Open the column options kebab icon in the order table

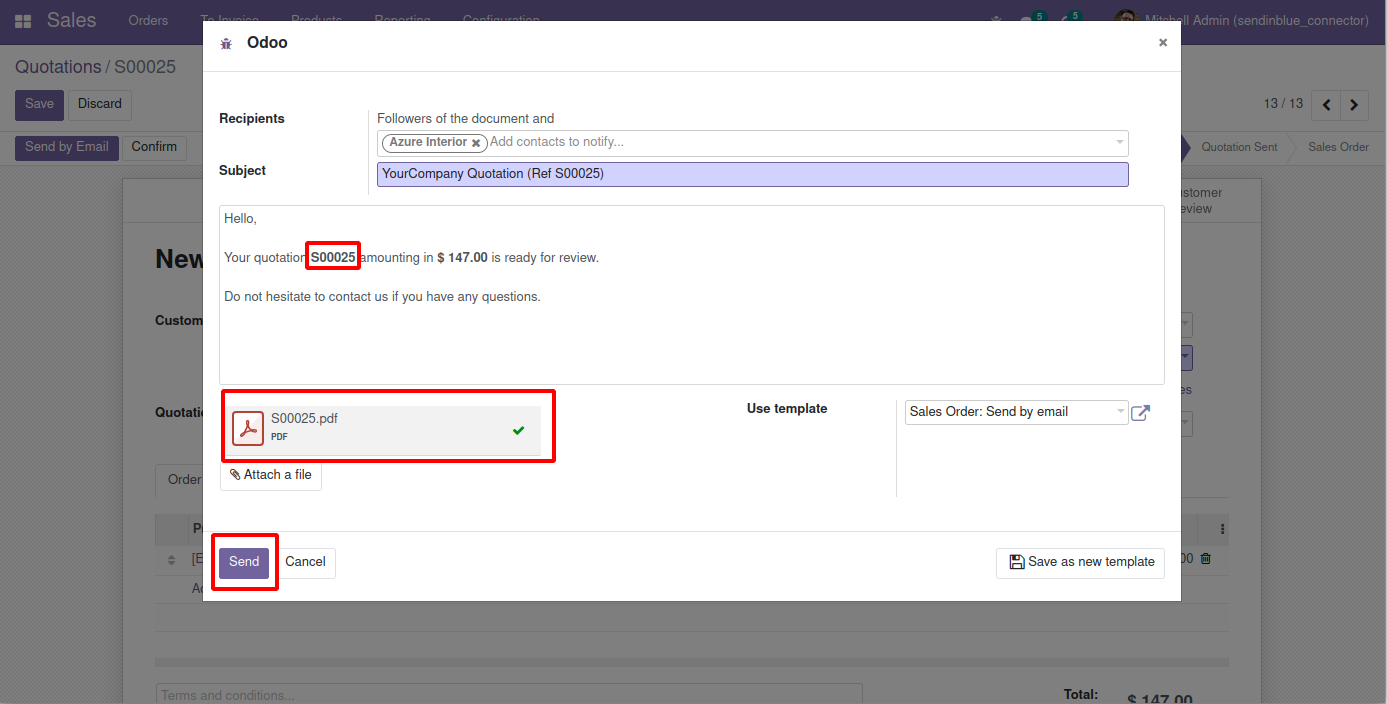point(1222,529)
